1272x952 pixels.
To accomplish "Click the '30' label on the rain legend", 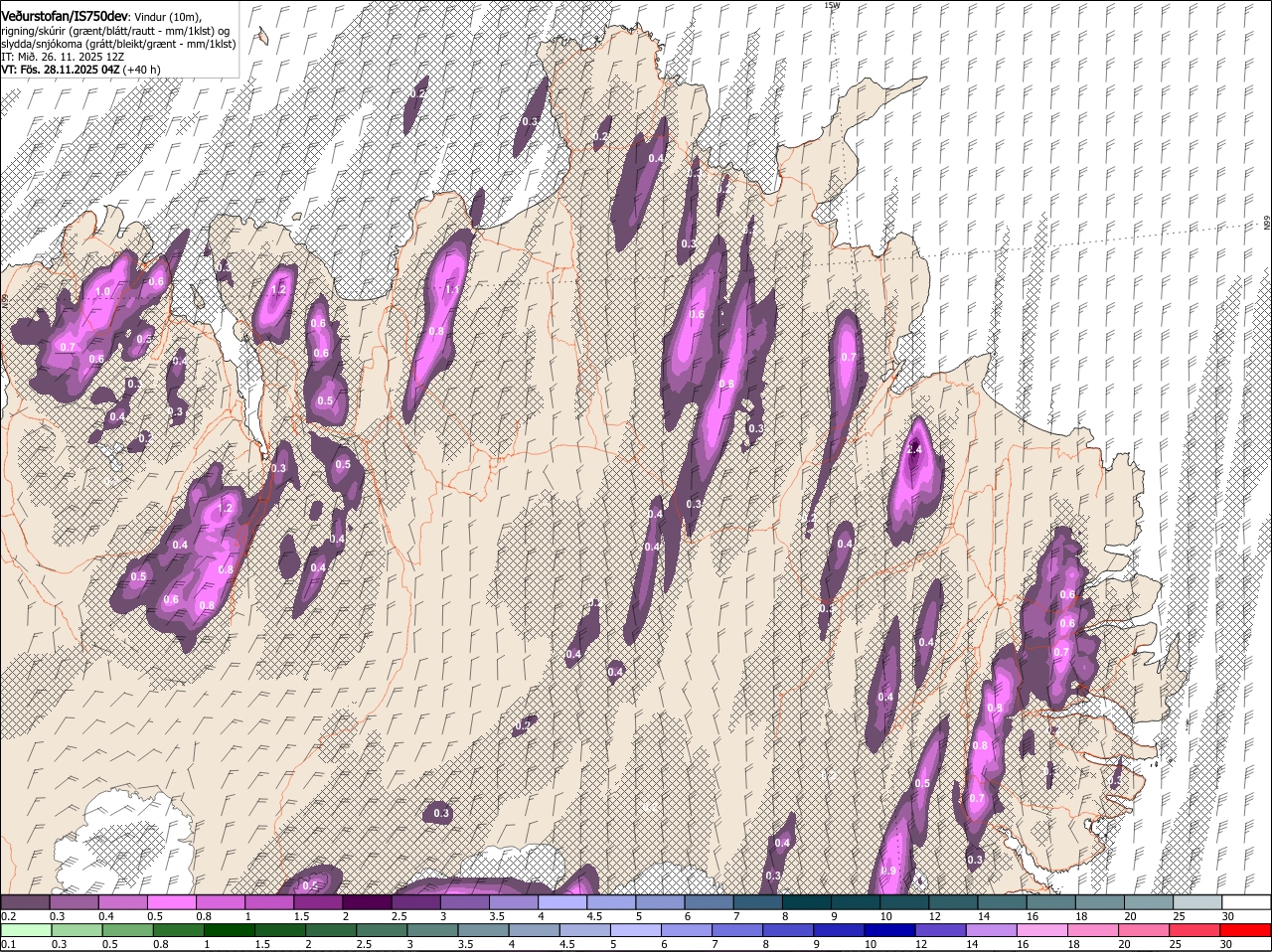I will pyautogui.click(x=1226, y=944).
